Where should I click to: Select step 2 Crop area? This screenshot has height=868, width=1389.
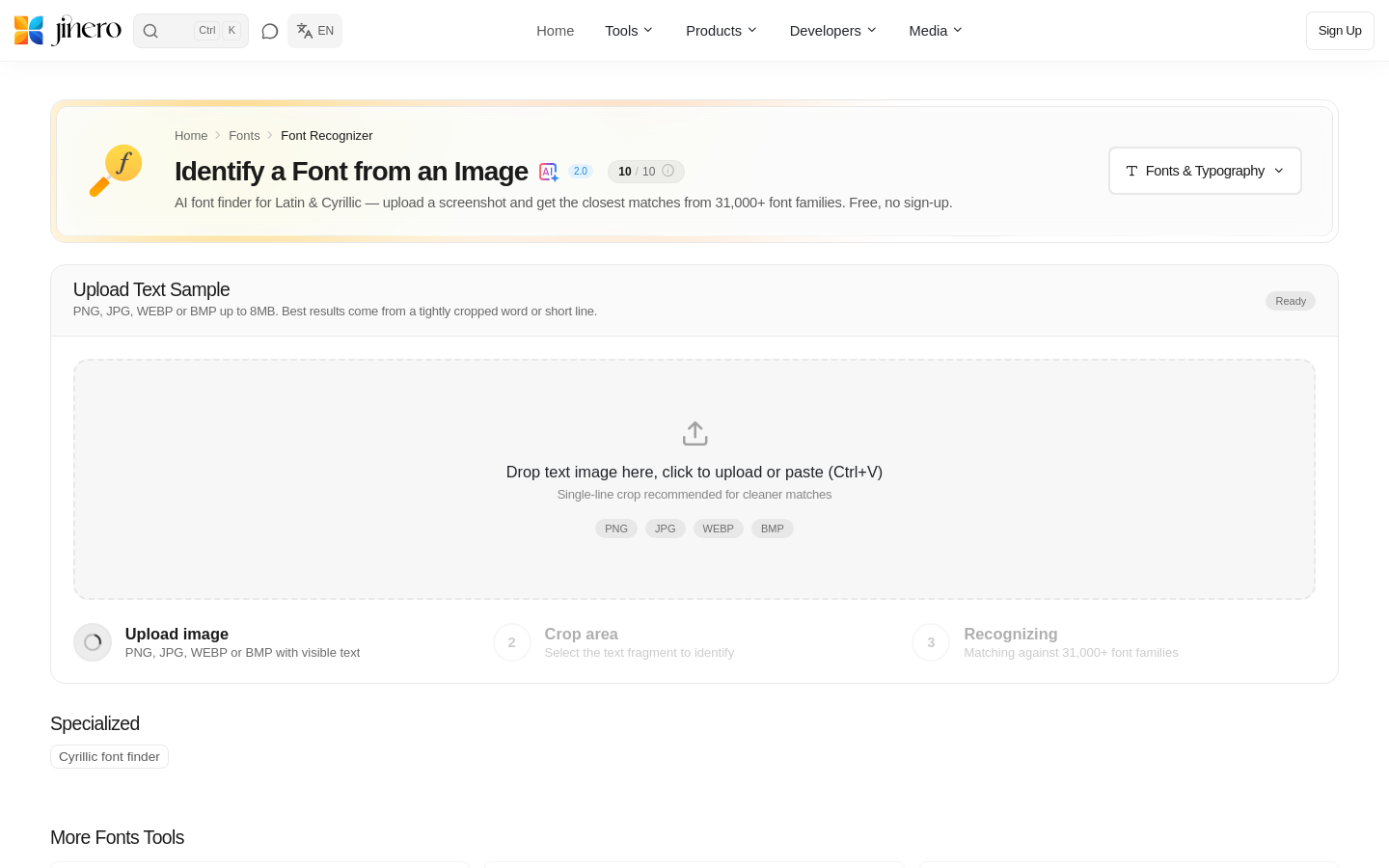tap(613, 642)
